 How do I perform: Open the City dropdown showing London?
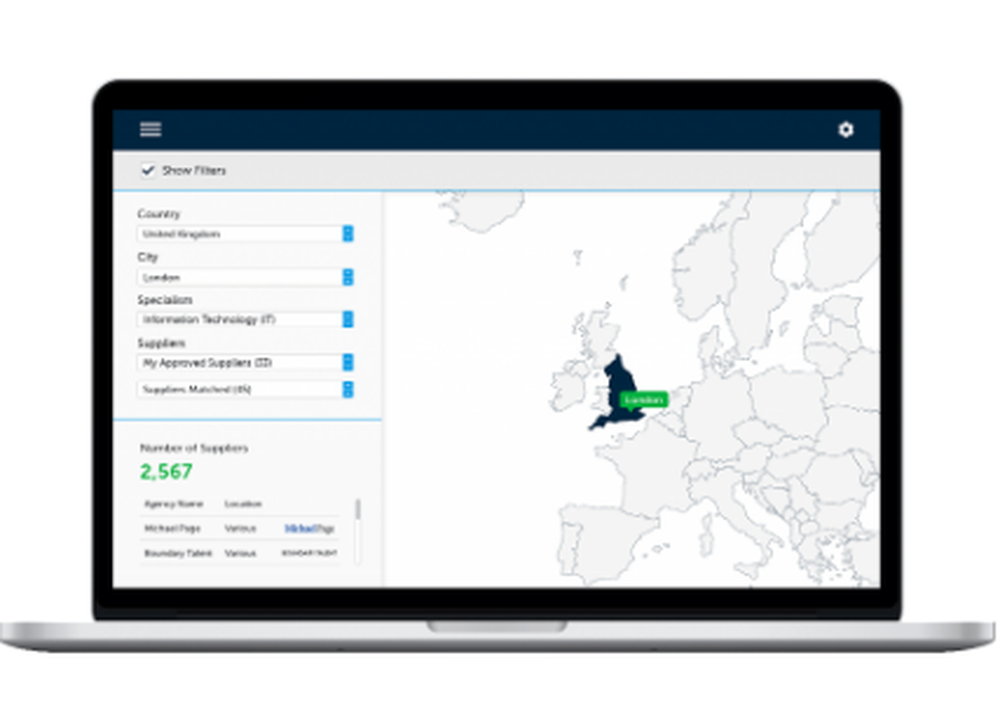coord(246,277)
